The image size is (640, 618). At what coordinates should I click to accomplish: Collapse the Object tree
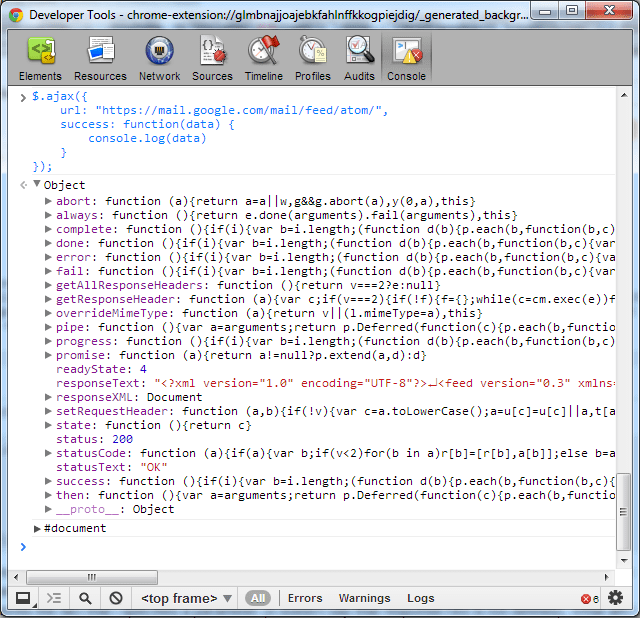pyautogui.click(x=37, y=184)
